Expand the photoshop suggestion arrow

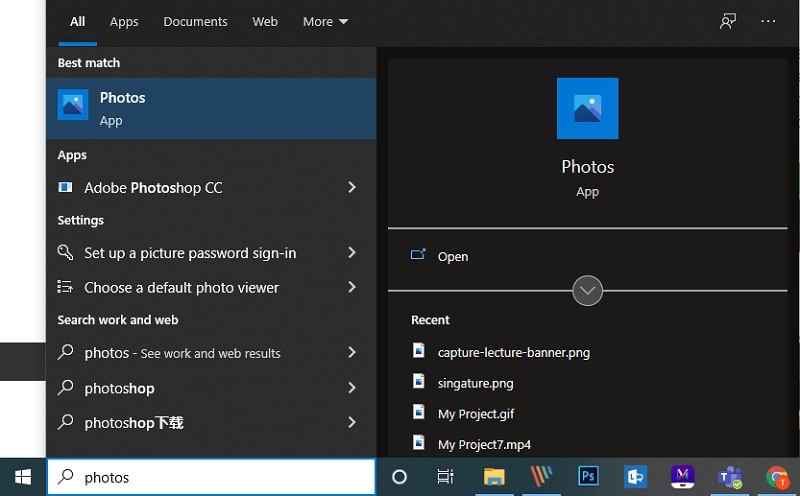tap(352, 387)
